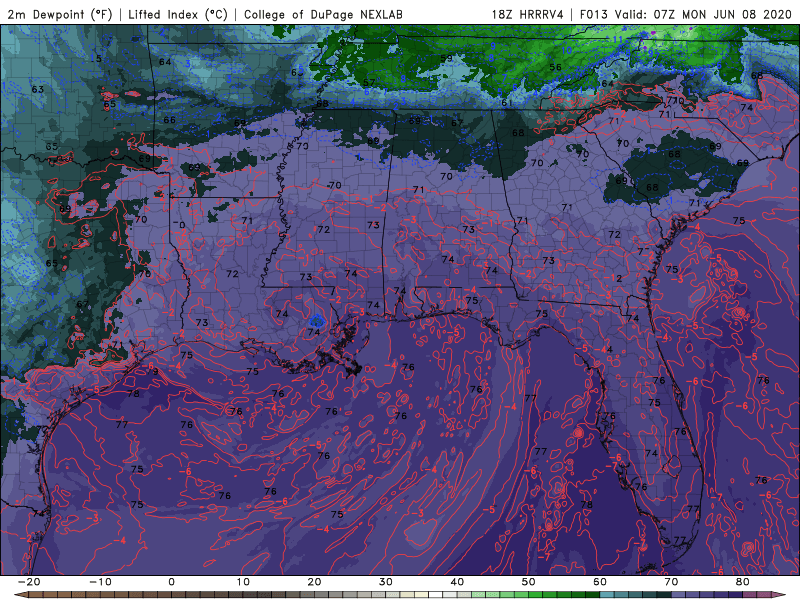Click the "18Z HRRRV4" model run label
800x600 pixels.
click(x=528, y=14)
